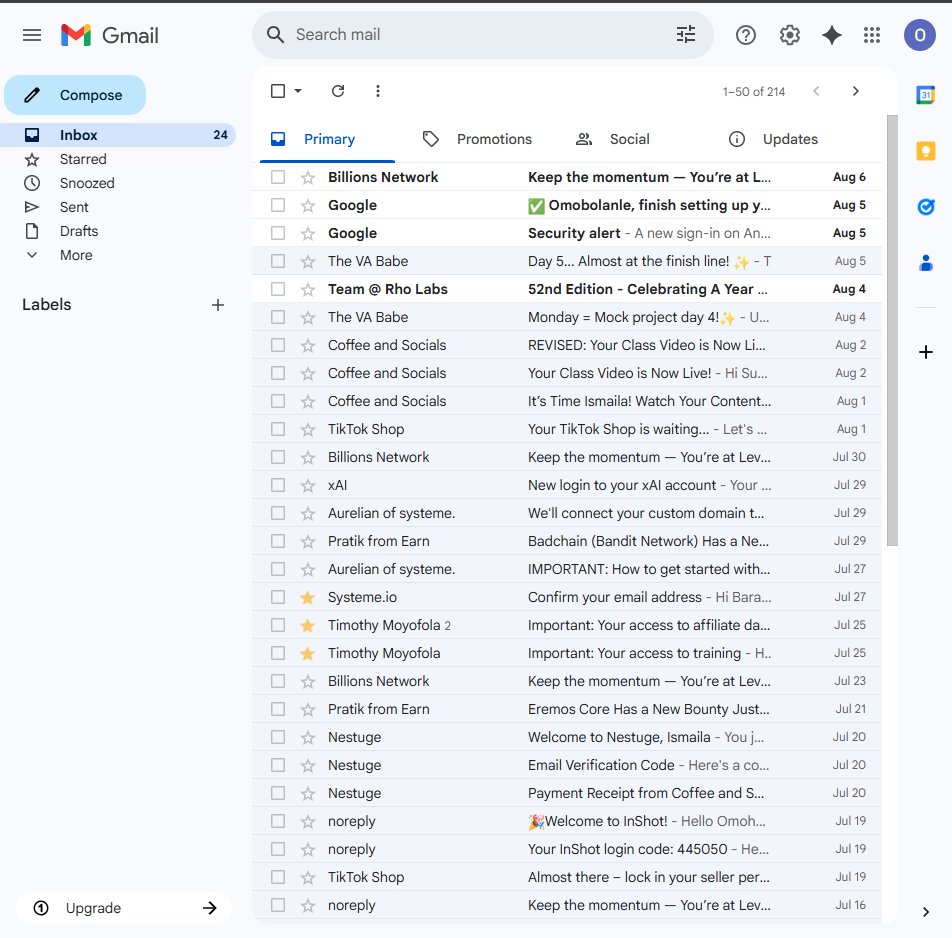
Task: Open Settings gear icon
Action: point(789,35)
